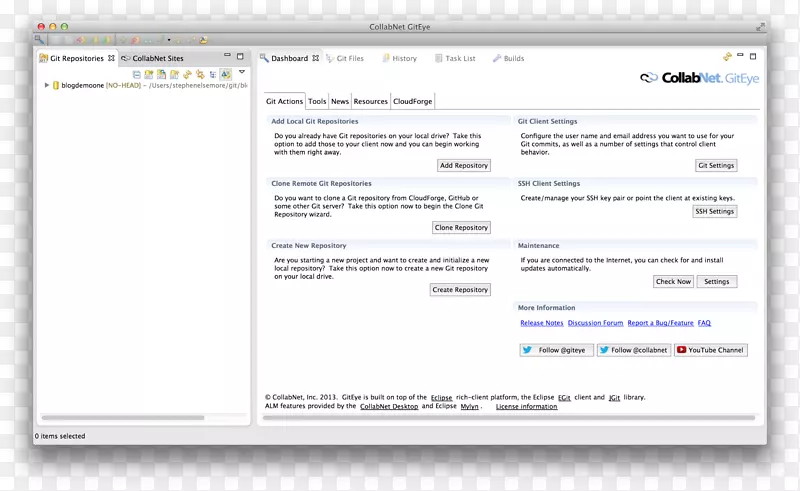800x491 pixels.
Task: Minimize the Git Repositories panel
Action: tap(227, 57)
